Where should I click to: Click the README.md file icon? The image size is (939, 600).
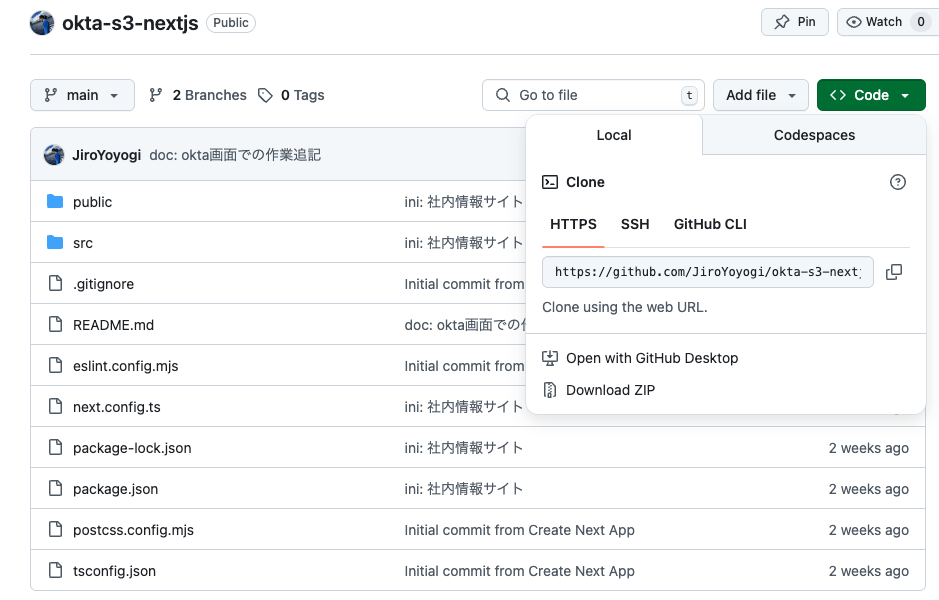pos(55,325)
